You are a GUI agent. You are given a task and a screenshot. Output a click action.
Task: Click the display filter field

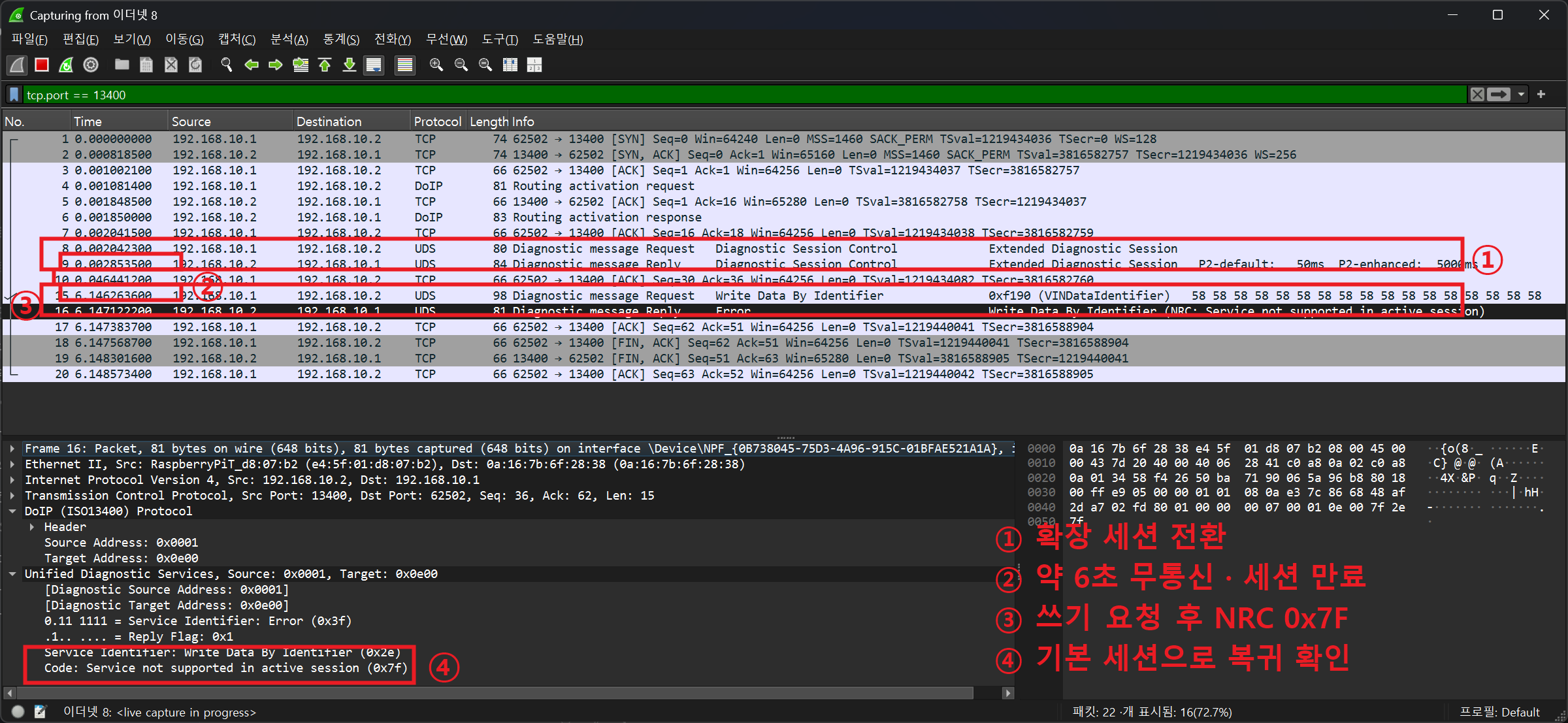point(745,95)
